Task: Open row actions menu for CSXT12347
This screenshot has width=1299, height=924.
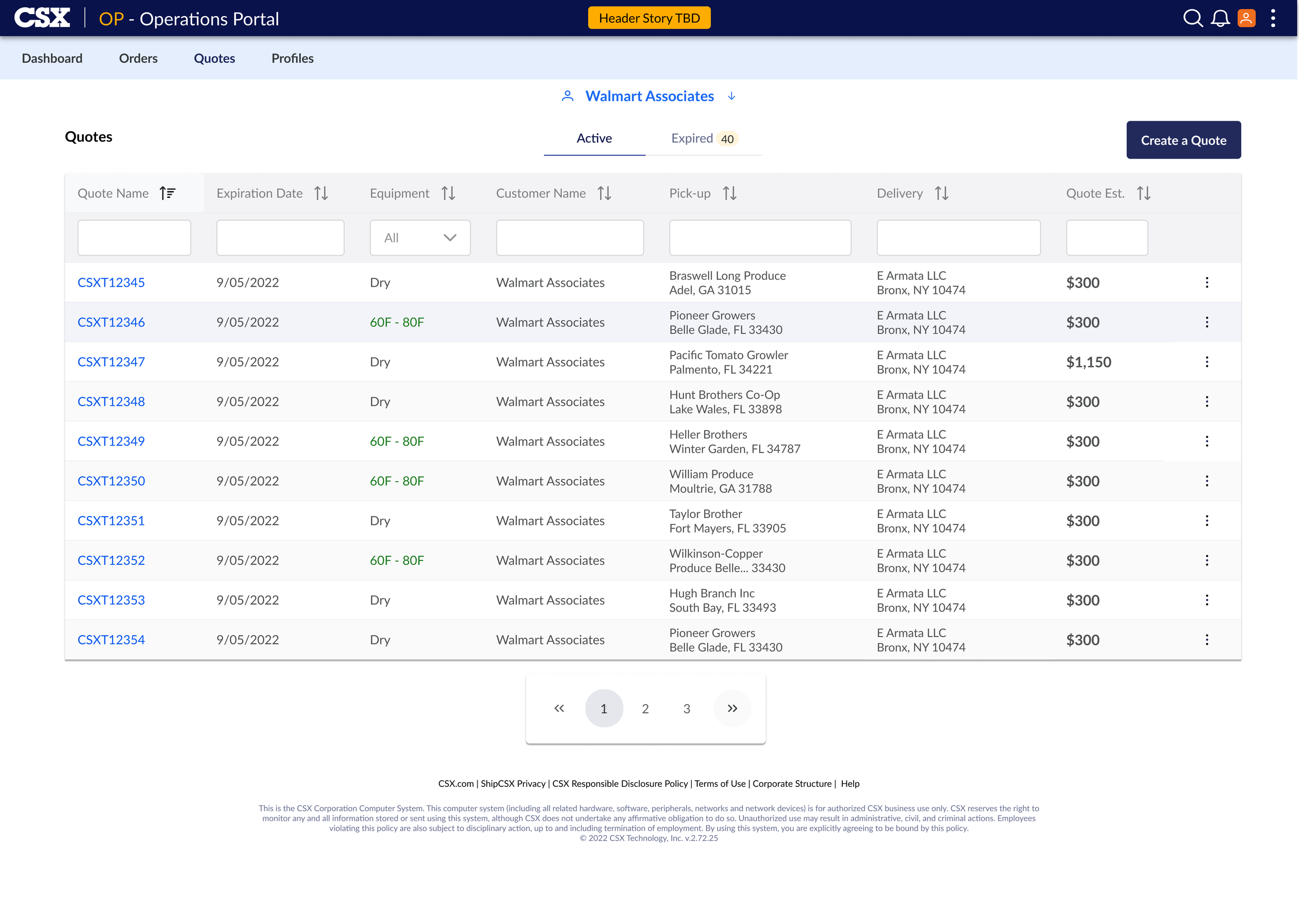Action: pyautogui.click(x=1207, y=362)
